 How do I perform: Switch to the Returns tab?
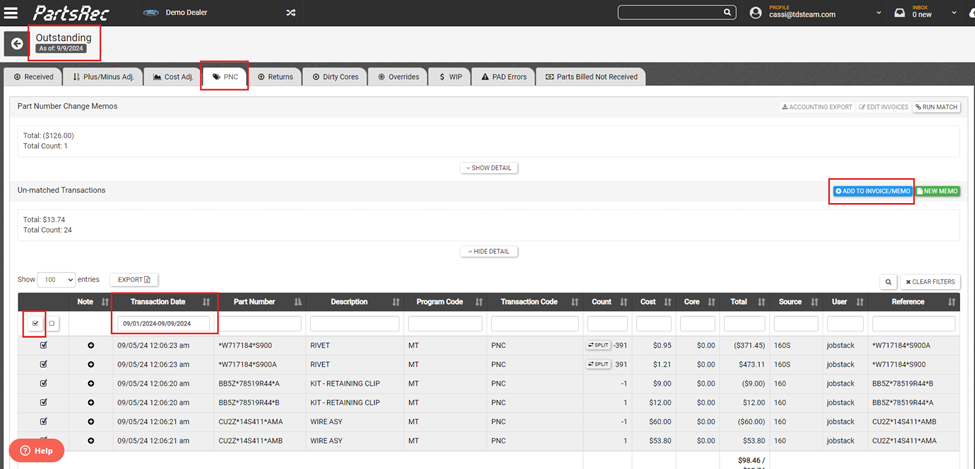pyautogui.click(x=275, y=77)
